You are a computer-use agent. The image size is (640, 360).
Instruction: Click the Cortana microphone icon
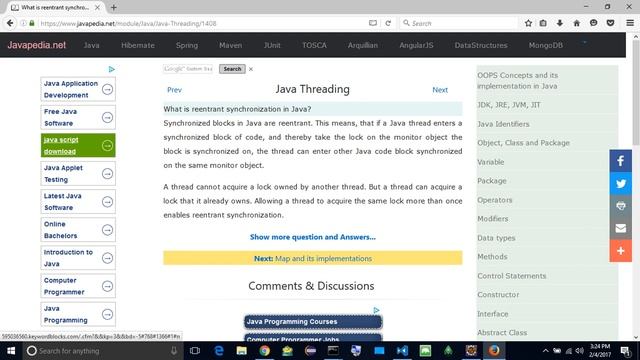coord(173,351)
